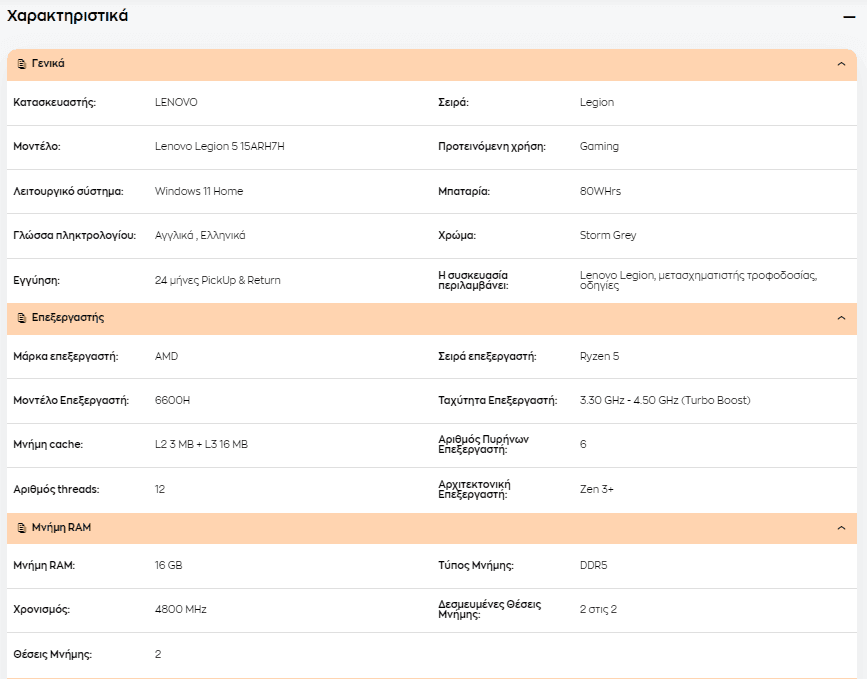The height and width of the screenshot is (679, 867).
Task: Click the Αριθμός Πυρήνων Επεξεργαστή: label
Action: point(483,445)
